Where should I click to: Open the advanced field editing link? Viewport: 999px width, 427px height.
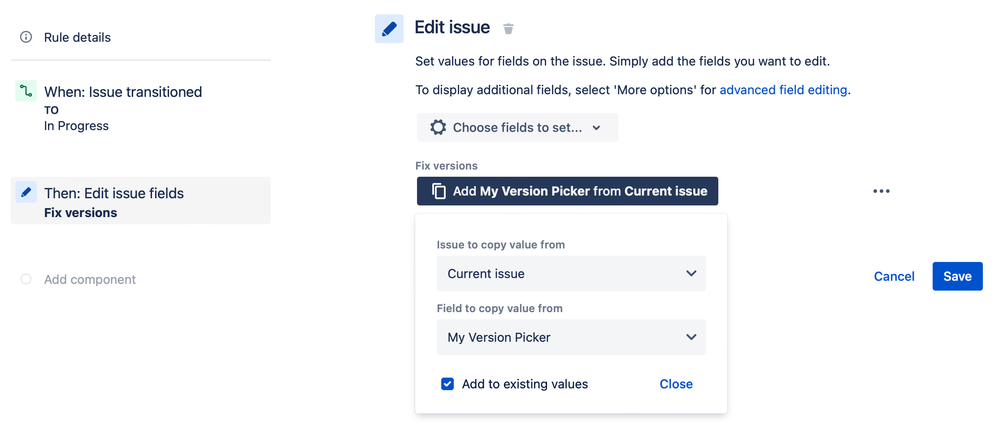783,90
